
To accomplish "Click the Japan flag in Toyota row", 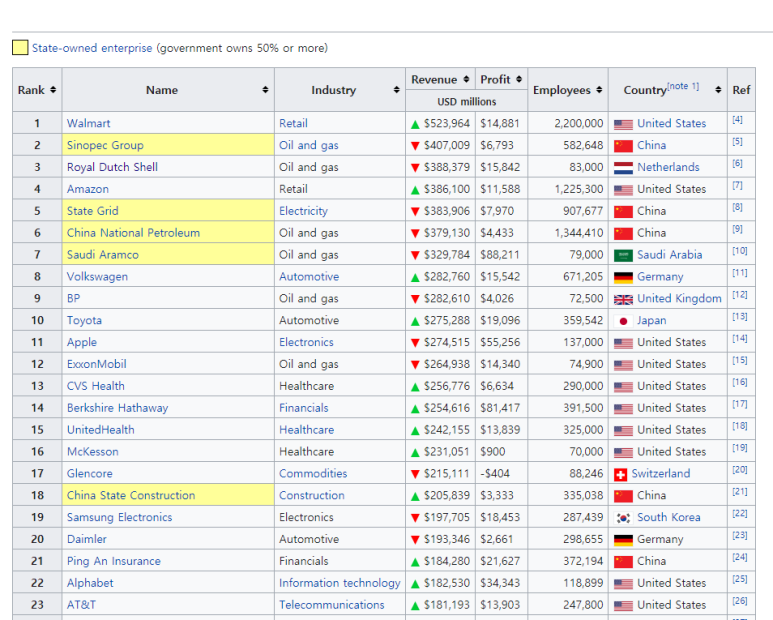I will point(623,321).
